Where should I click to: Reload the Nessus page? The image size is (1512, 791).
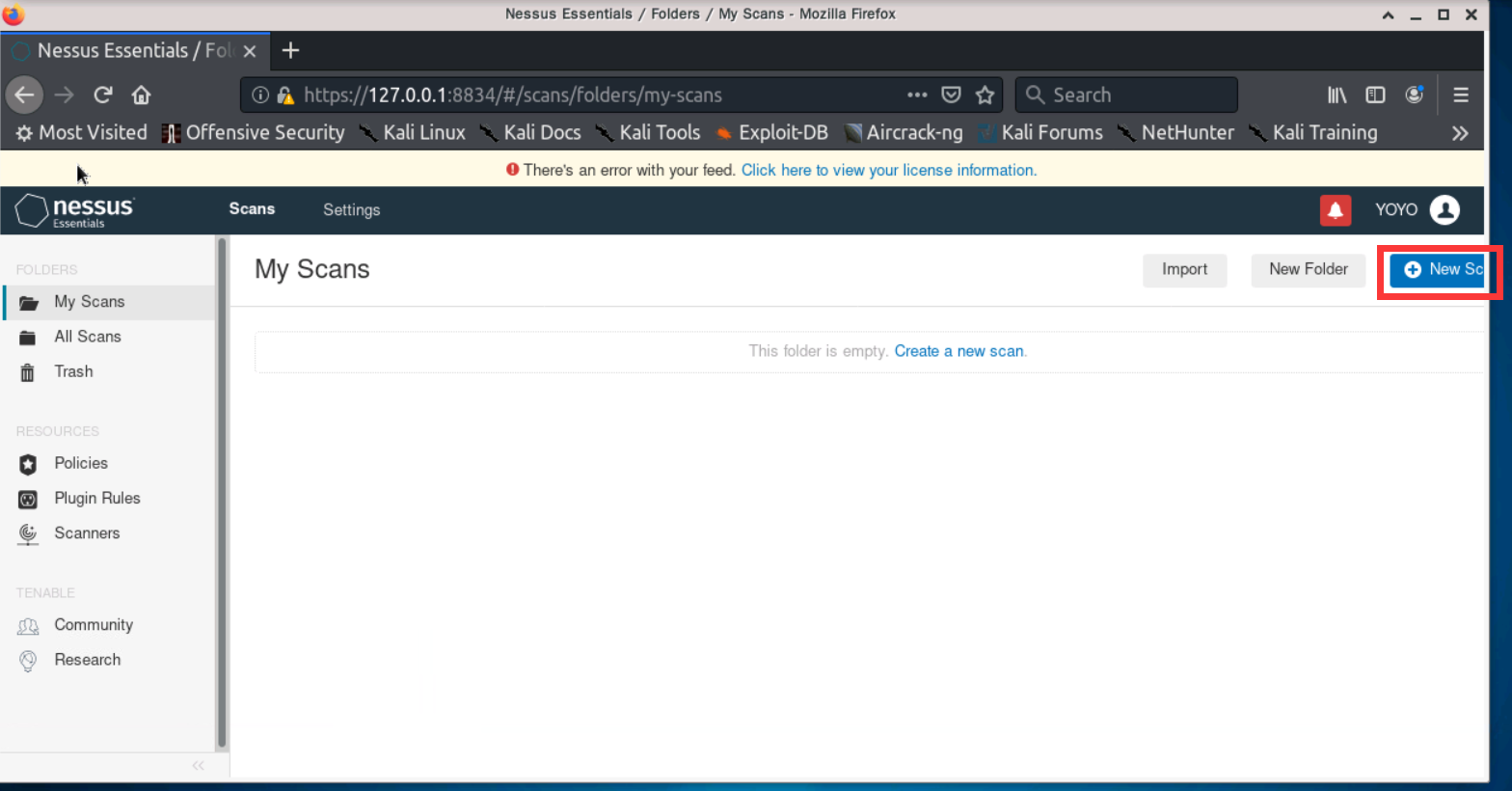pos(103,95)
